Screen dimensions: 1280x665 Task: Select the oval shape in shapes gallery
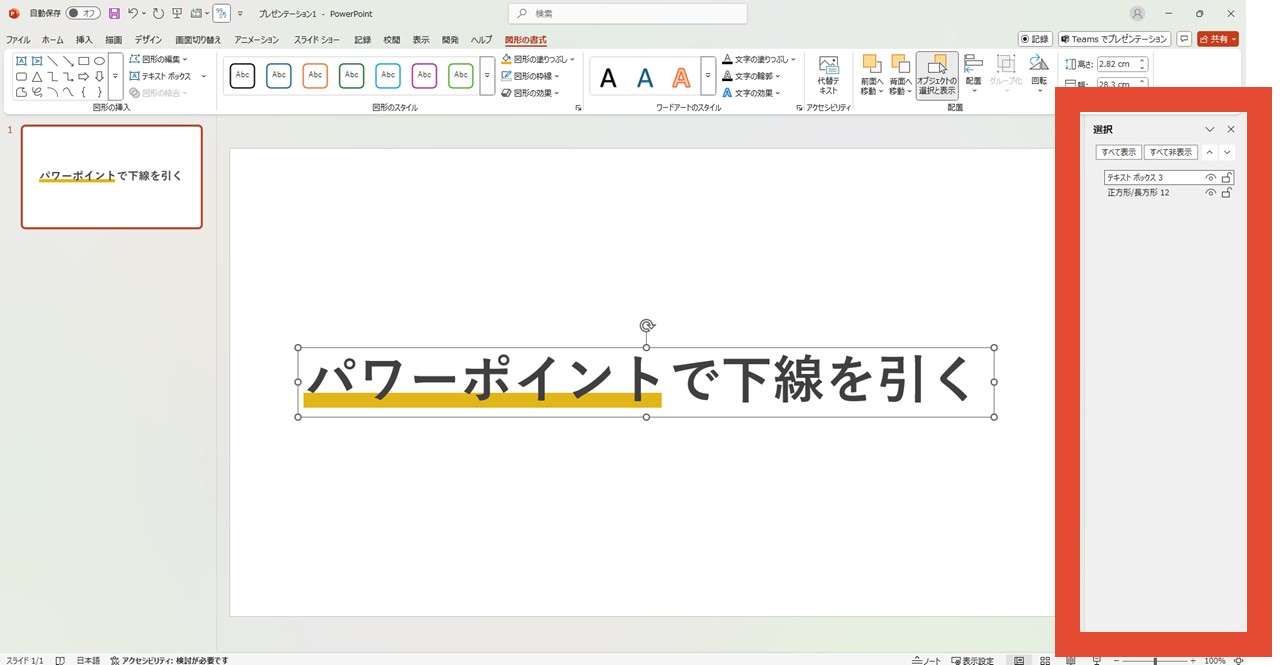click(99, 61)
